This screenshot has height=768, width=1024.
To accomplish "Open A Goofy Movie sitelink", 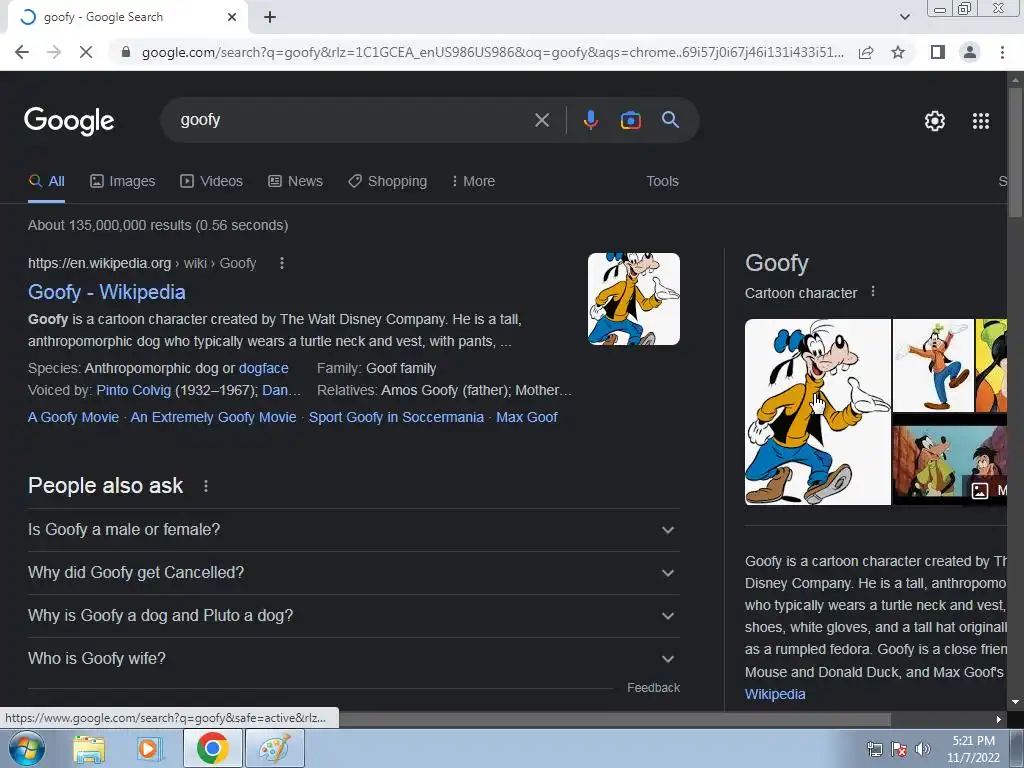I will pyautogui.click(x=73, y=417).
